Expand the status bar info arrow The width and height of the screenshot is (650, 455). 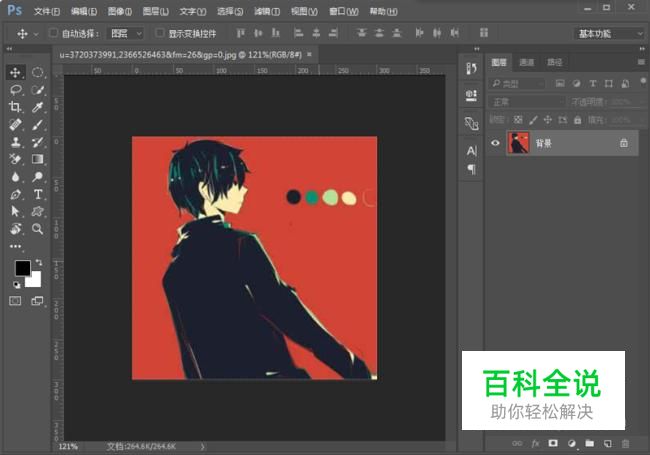[x=202, y=447]
